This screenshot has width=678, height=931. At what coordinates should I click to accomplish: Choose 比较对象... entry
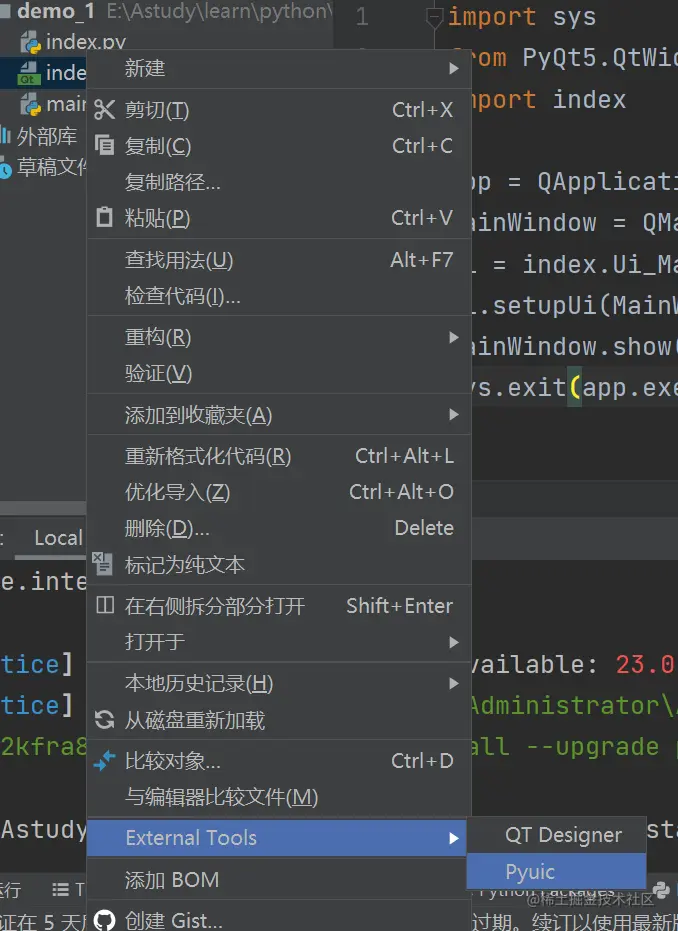coord(278,761)
